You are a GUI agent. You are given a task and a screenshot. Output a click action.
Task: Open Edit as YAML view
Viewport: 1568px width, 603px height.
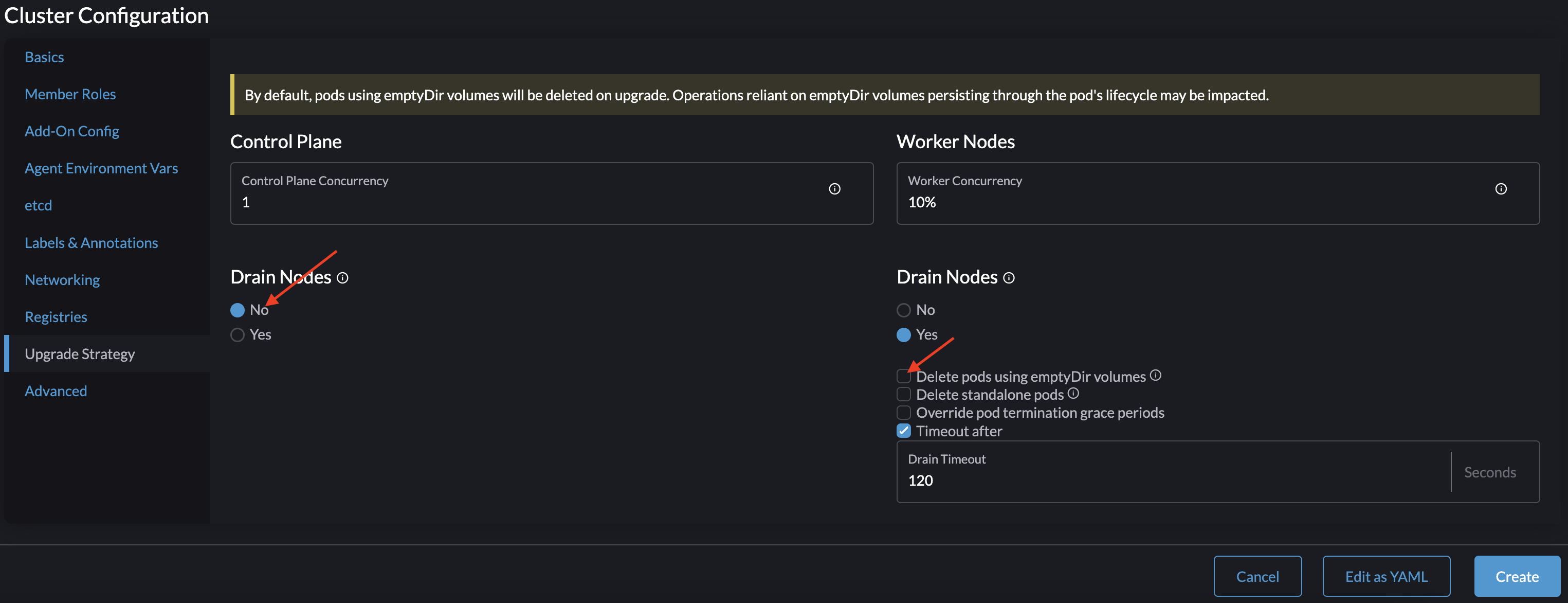pos(1386,576)
